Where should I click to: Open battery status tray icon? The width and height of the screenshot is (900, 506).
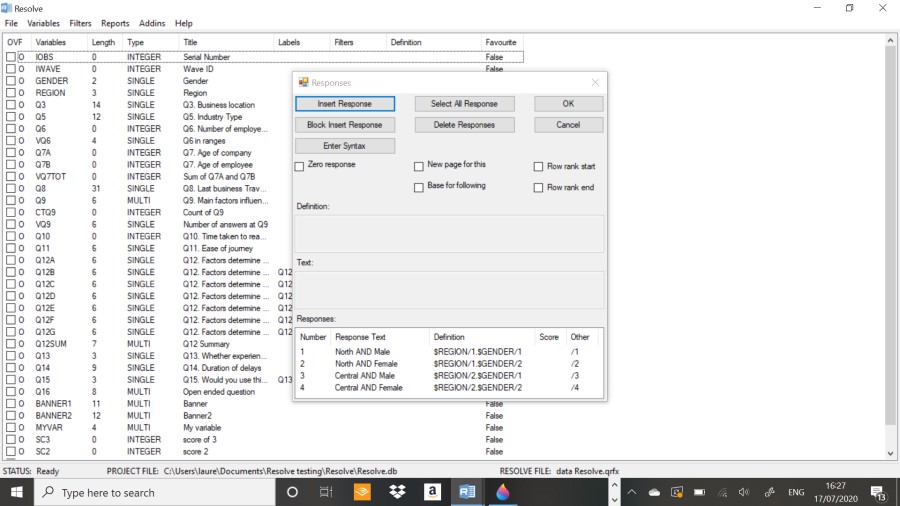coord(699,492)
